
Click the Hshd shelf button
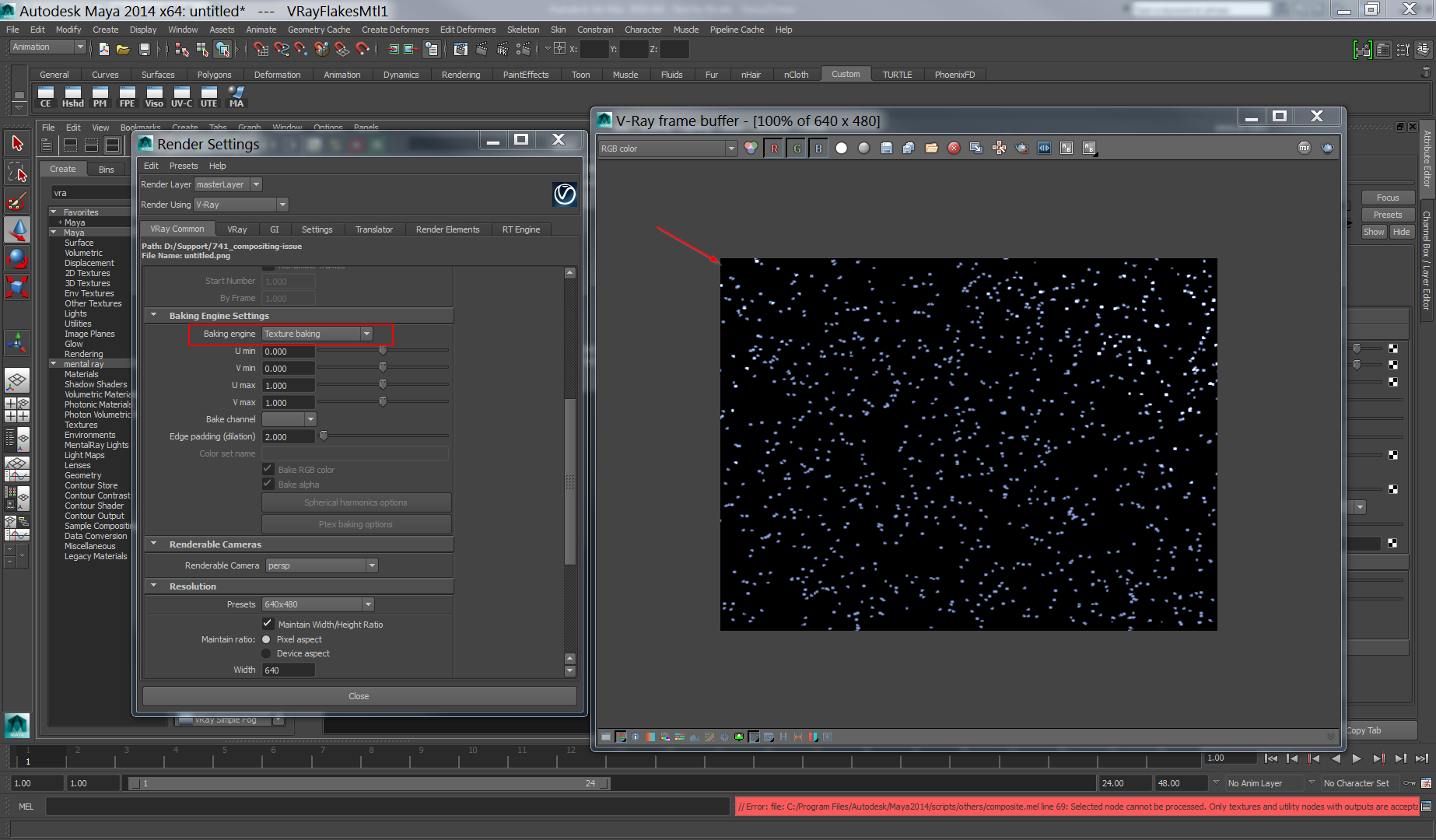click(x=73, y=97)
